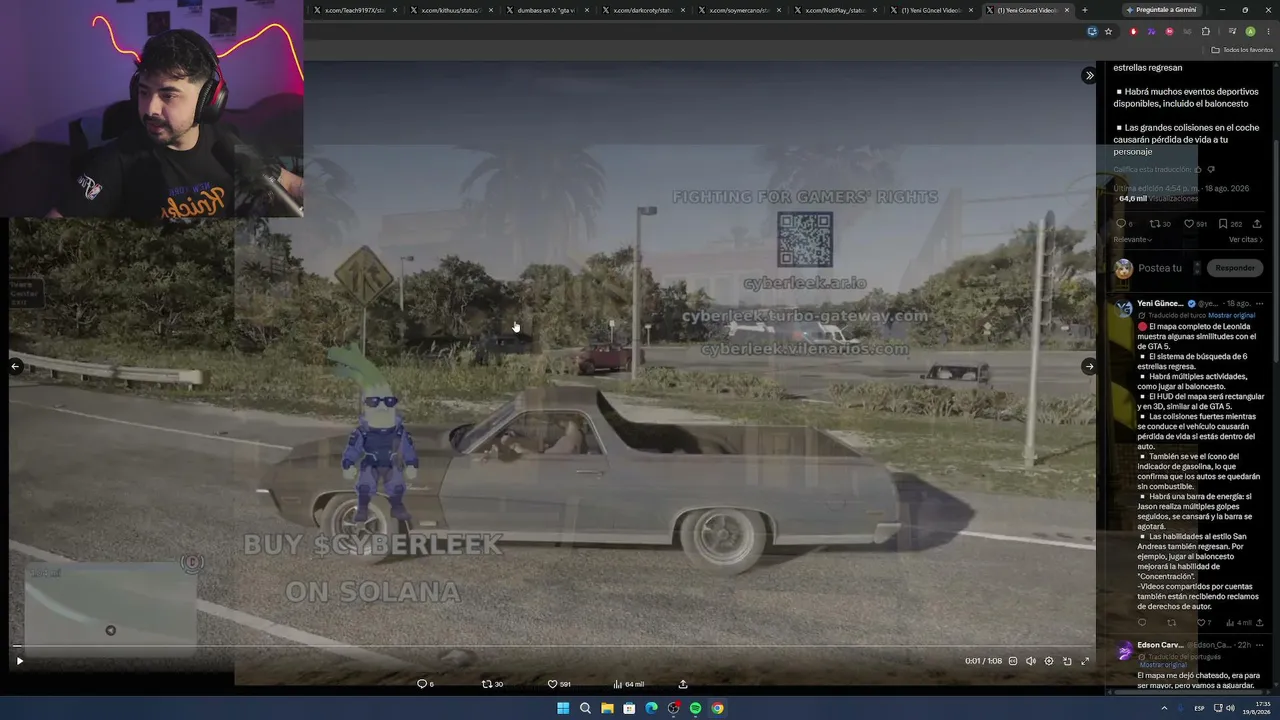1280x720 pixels.
Task: Reply icon below the video with 6
Action: click(422, 684)
